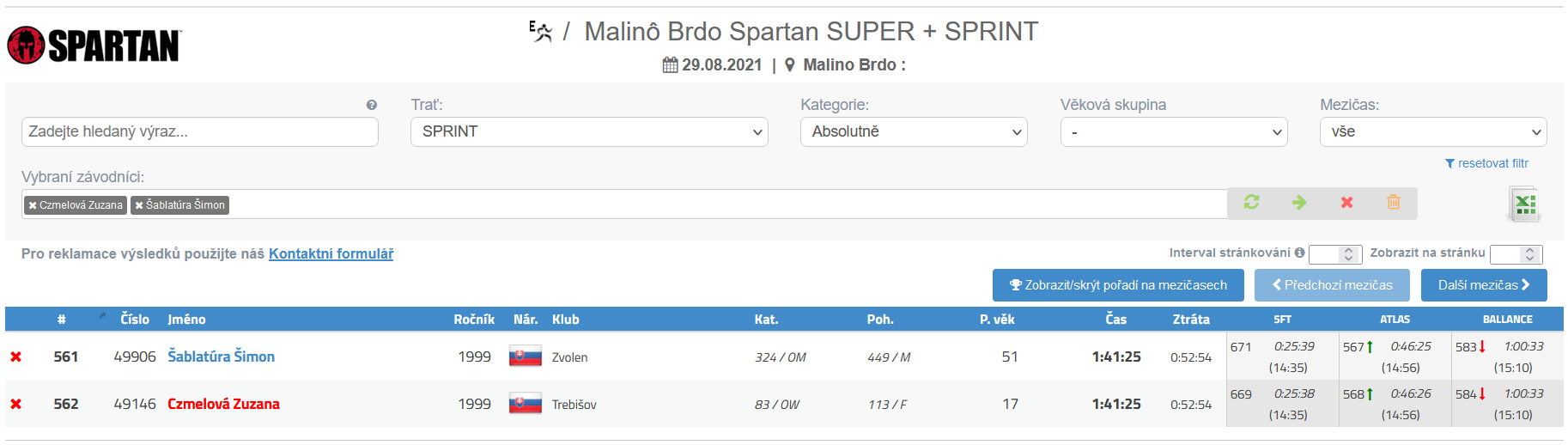This screenshot has width=1568, height=445.
Task: Click the orange trash bin icon
Action: 1394,202
